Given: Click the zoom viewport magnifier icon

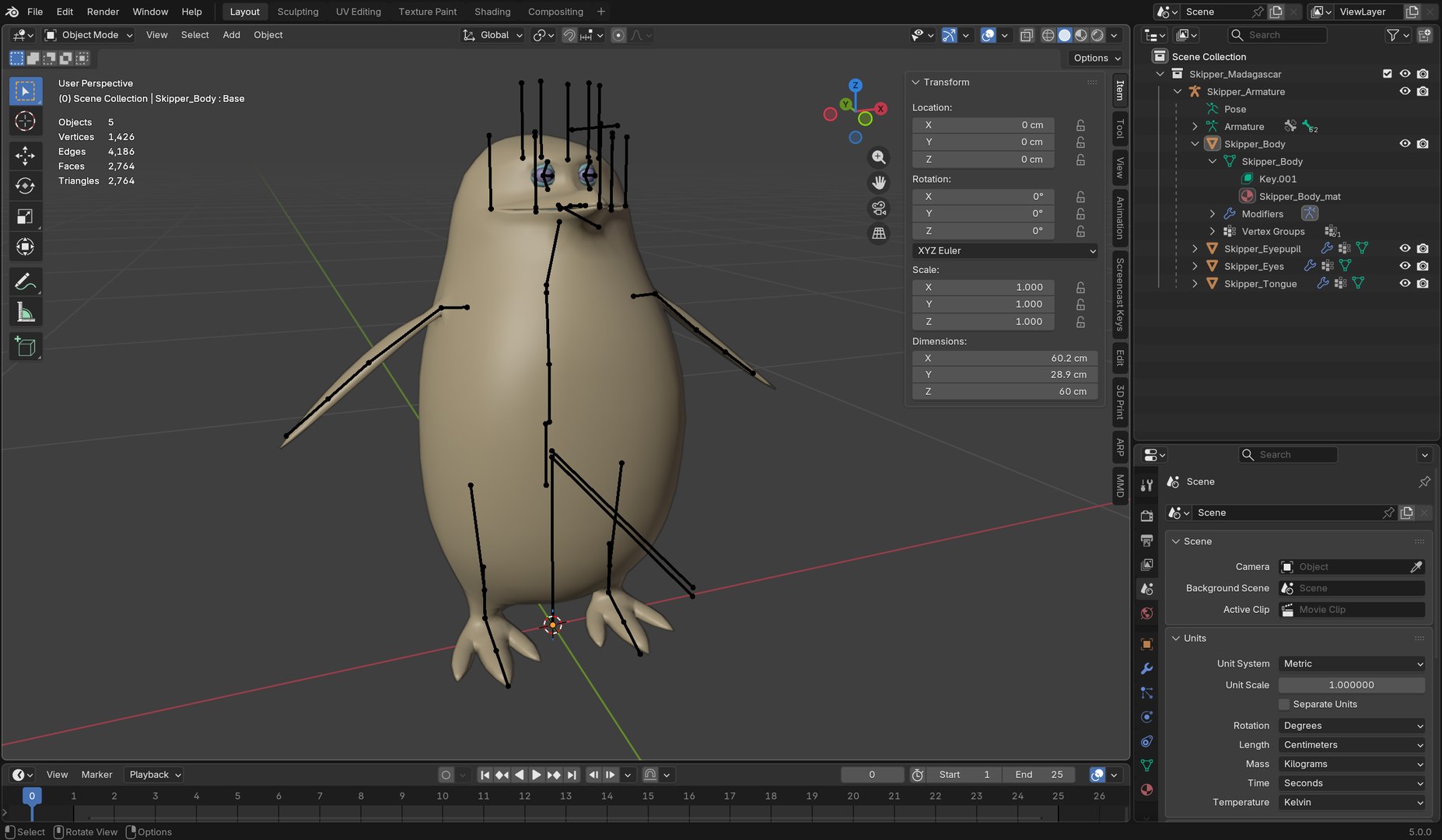Looking at the screenshot, I should 879,157.
